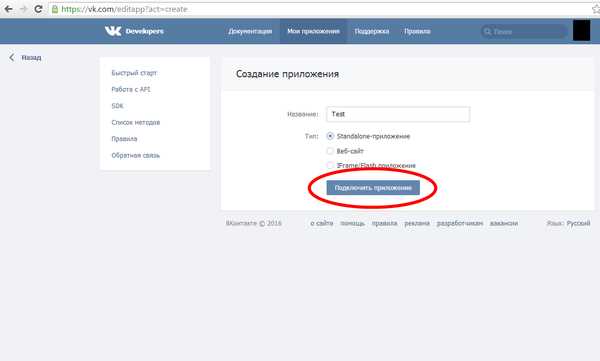
Task: Click the browser forward arrow
Action: 23,9
